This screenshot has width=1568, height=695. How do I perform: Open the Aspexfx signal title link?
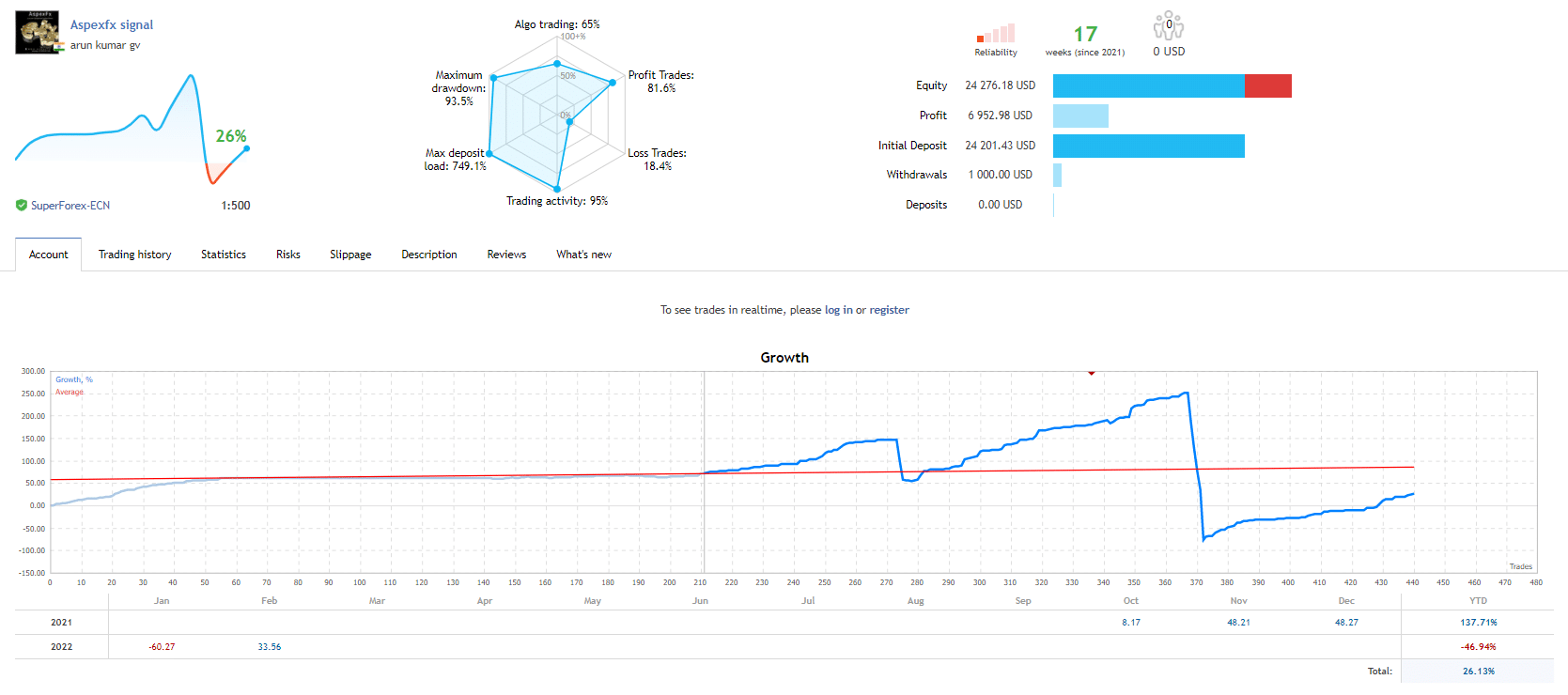pos(112,25)
